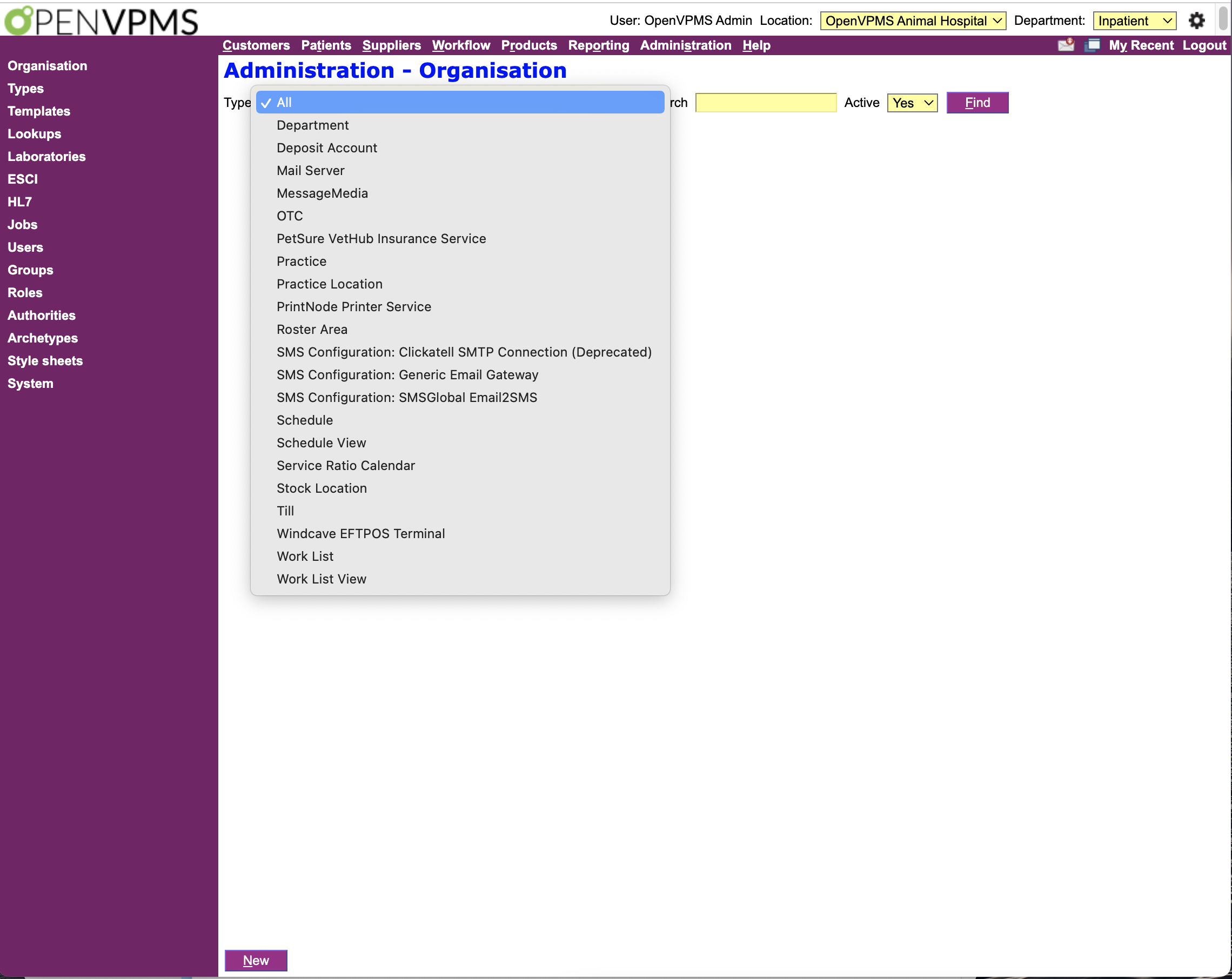This screenshot has width=1232, height=979.
Task: Click the New button
Action: pyautogui.click(x=256, y=961)
